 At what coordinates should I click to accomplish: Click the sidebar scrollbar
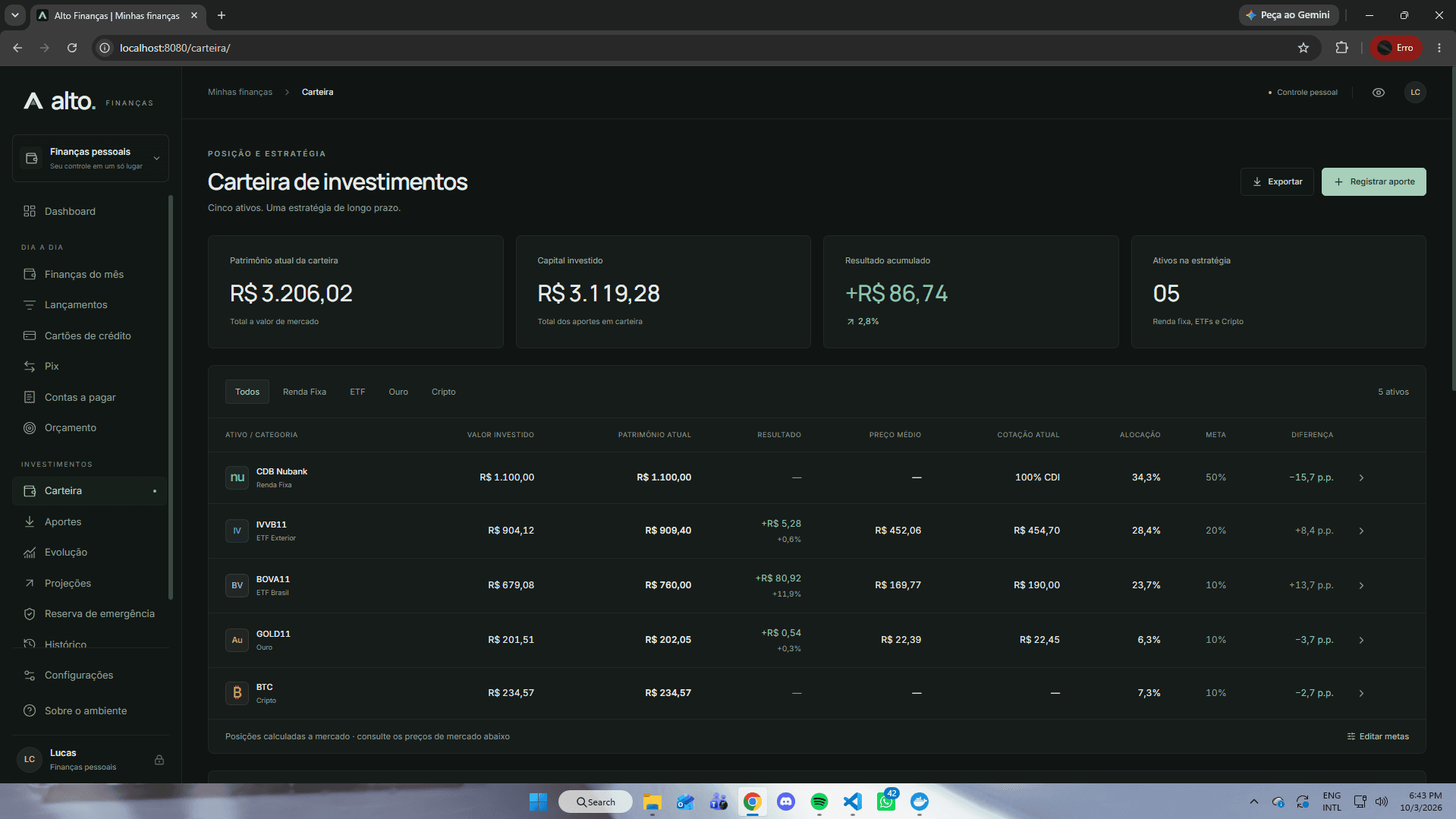[x=171, y=398]
